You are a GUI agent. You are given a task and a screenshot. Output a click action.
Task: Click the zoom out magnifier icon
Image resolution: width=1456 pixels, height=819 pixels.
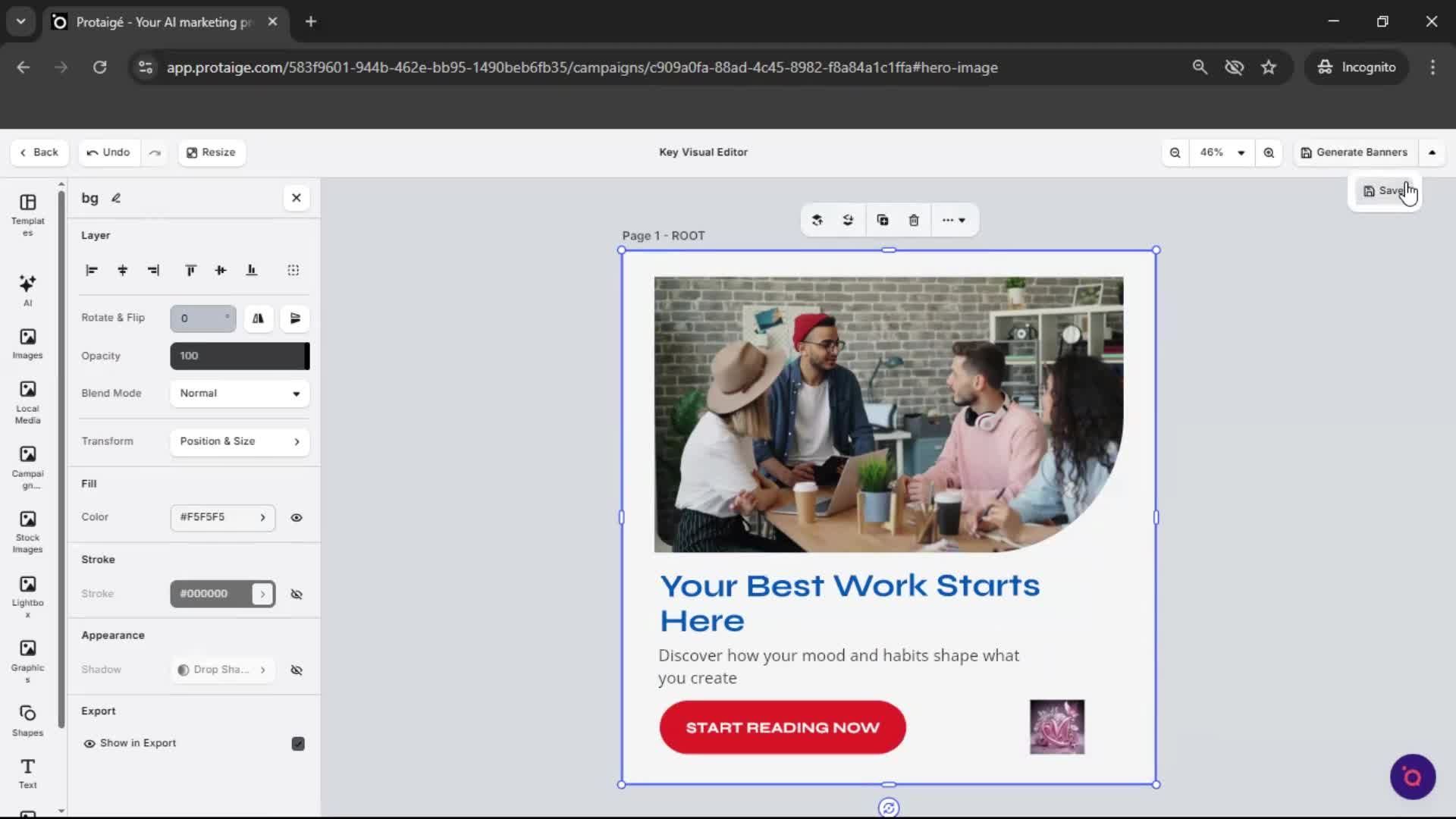click(x=1175, y=152)
